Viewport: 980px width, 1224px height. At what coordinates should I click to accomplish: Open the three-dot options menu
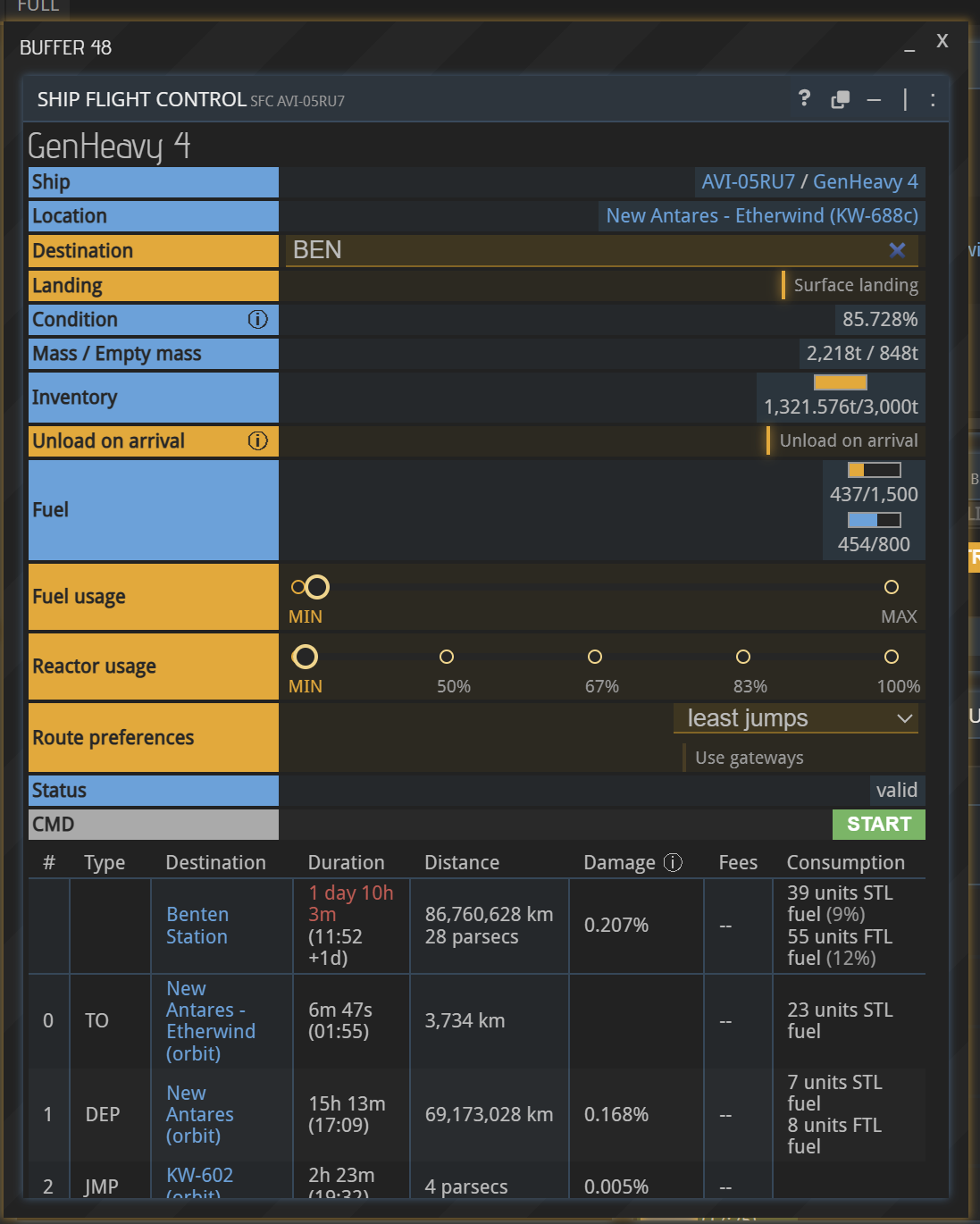(x=933, y=99)
